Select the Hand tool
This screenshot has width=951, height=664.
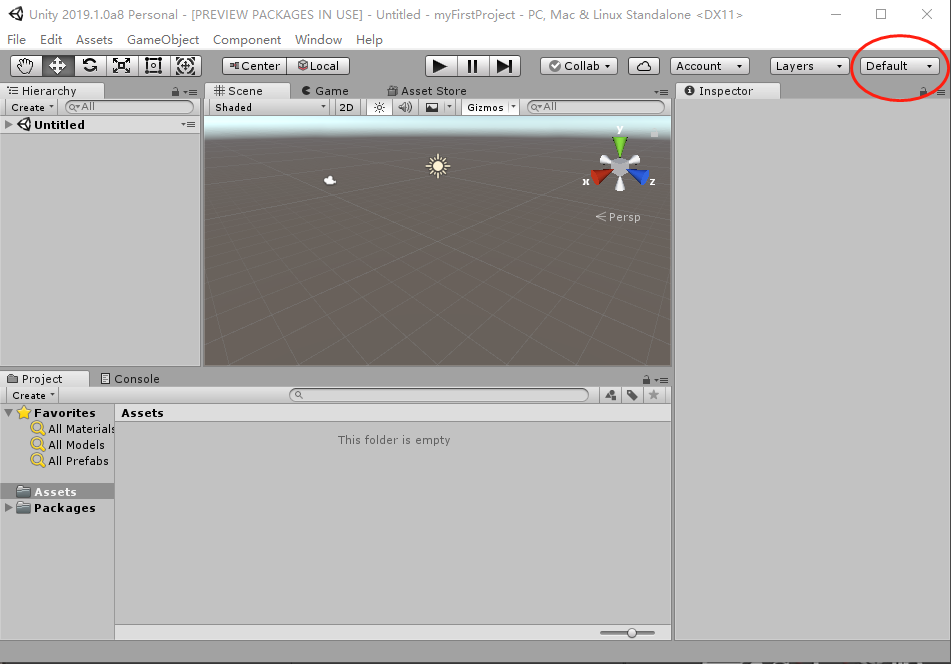pos(24,65)
